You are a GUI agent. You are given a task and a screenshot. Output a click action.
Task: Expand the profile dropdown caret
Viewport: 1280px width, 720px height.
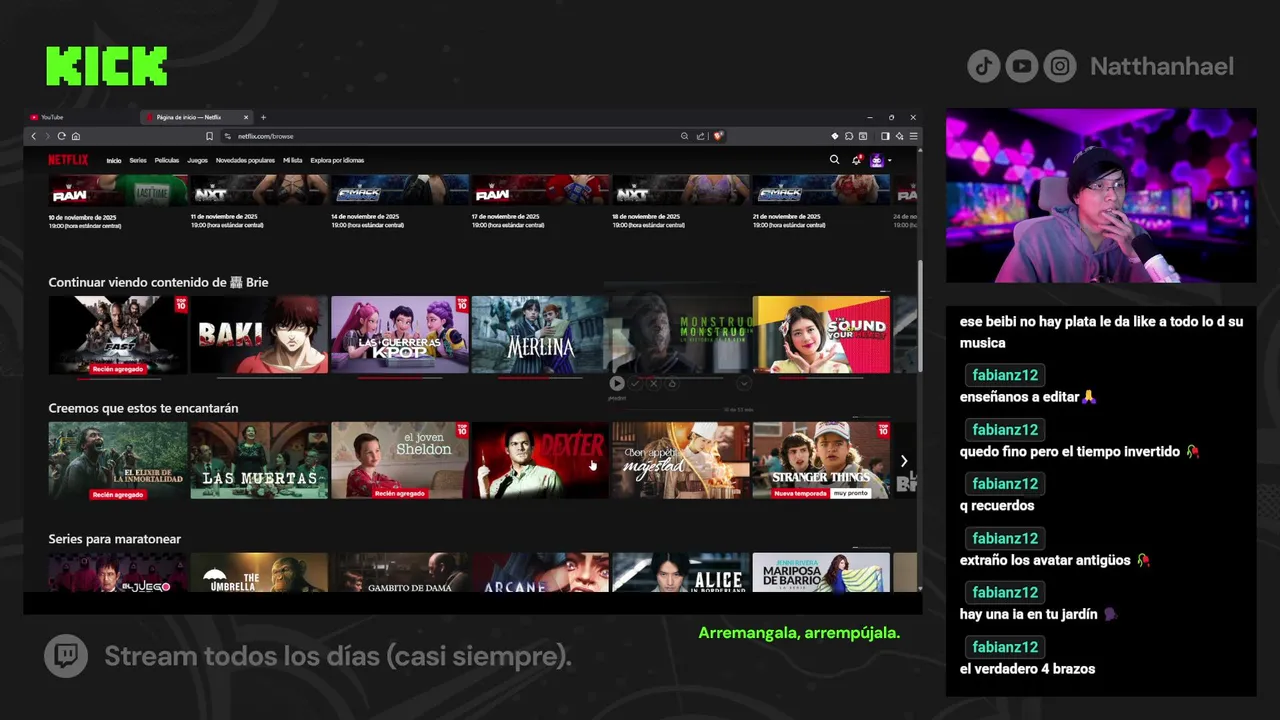click(x=889, y=160)
